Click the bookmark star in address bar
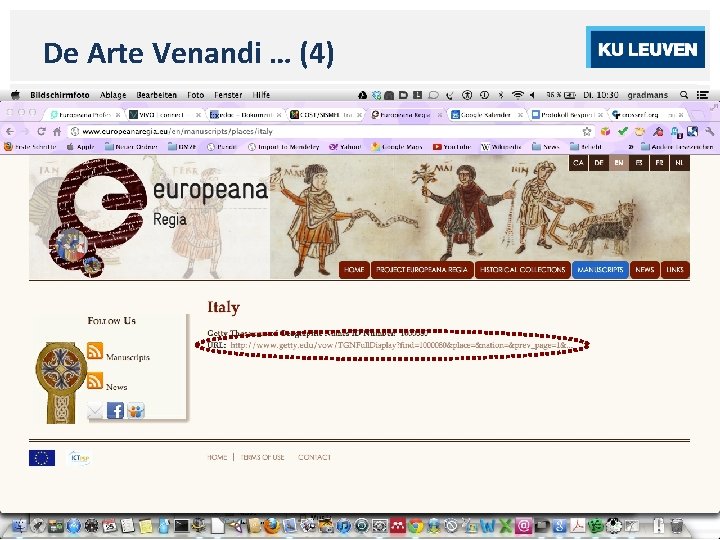Viewport: 720px width, 540px height. (x=587, y=132)
